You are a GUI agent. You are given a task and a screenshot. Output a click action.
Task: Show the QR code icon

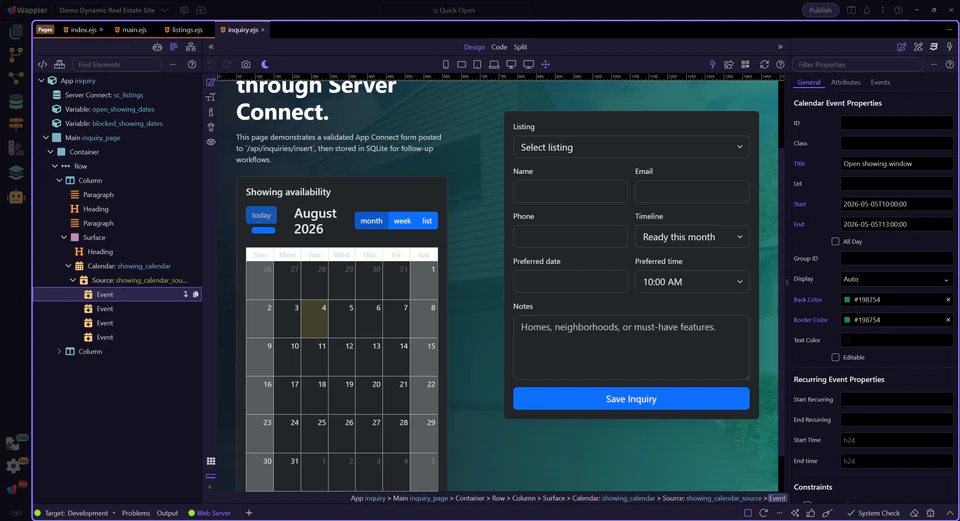(x=745, y=64)
